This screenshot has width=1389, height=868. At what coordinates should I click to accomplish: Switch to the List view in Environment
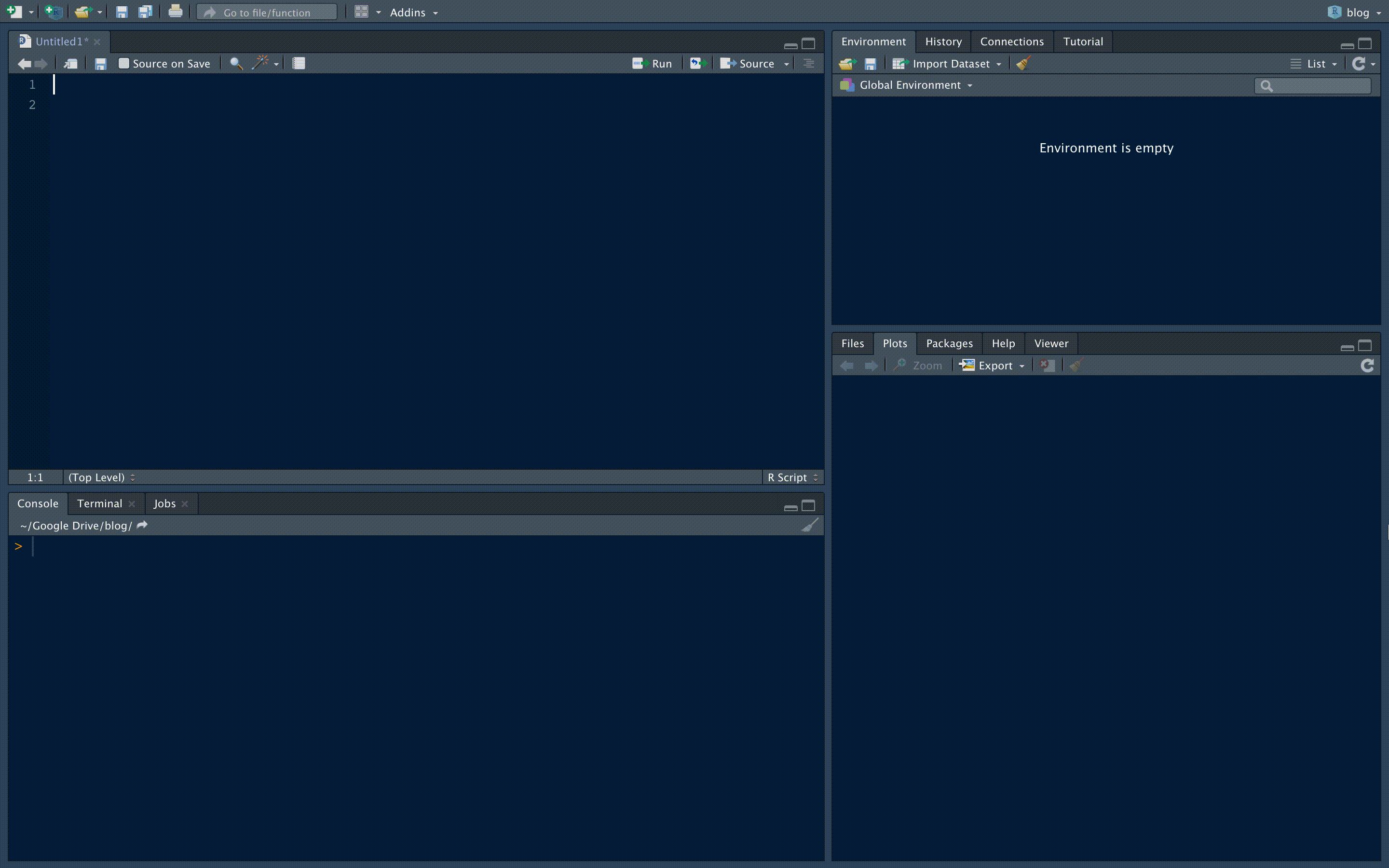point(1314,63)
